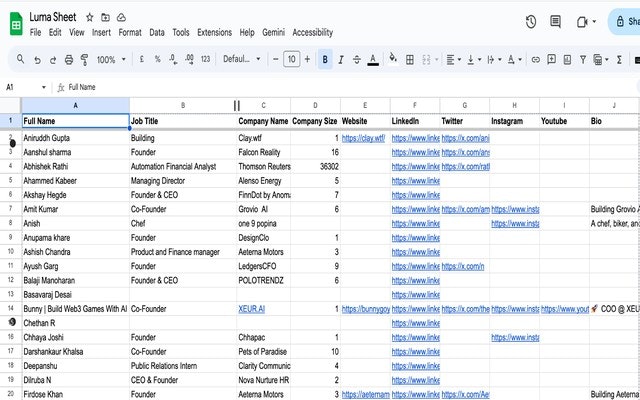Decrease font size with minus button
The image size is (640, 400).
click(276, 59)
